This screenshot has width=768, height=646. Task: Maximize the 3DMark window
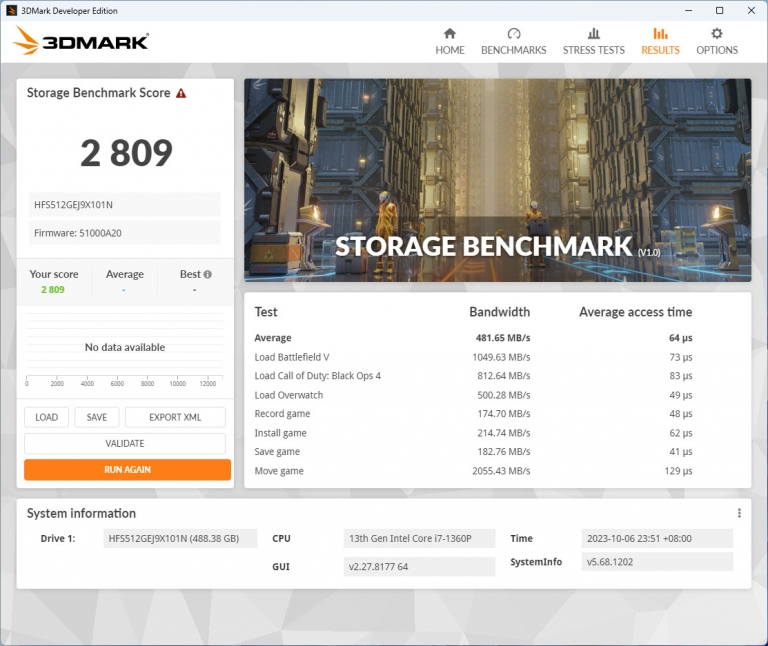pos(720,10)
